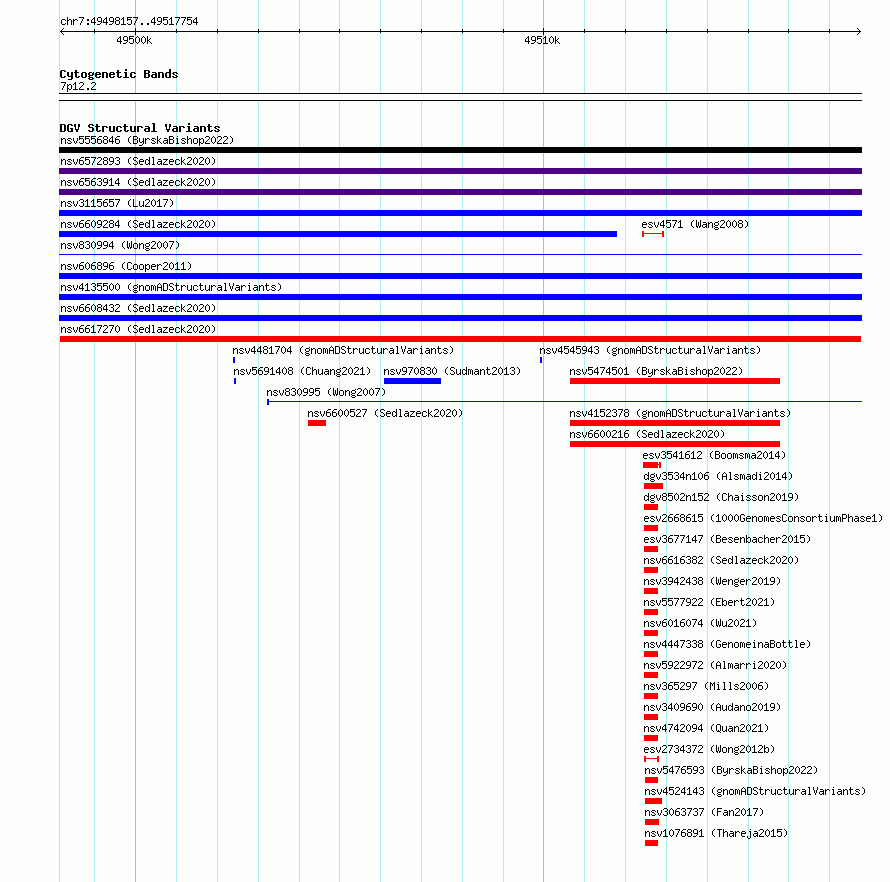Click the Cytogenetic Bands track title

pyautogui.click(x=119, y=74)
